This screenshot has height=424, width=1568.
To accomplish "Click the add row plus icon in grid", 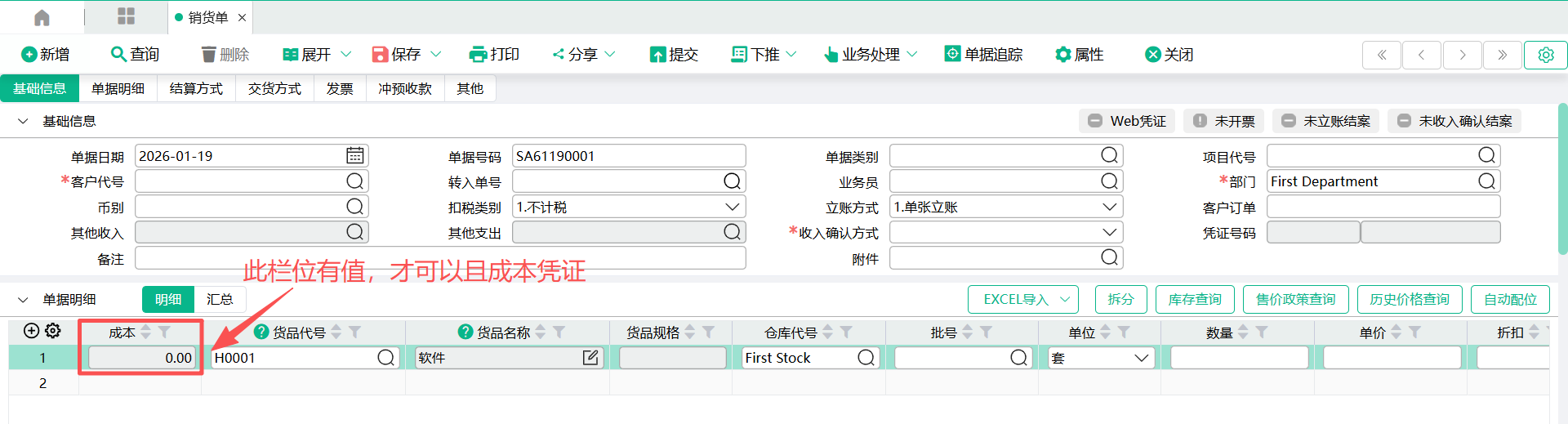I will (31, 331).
